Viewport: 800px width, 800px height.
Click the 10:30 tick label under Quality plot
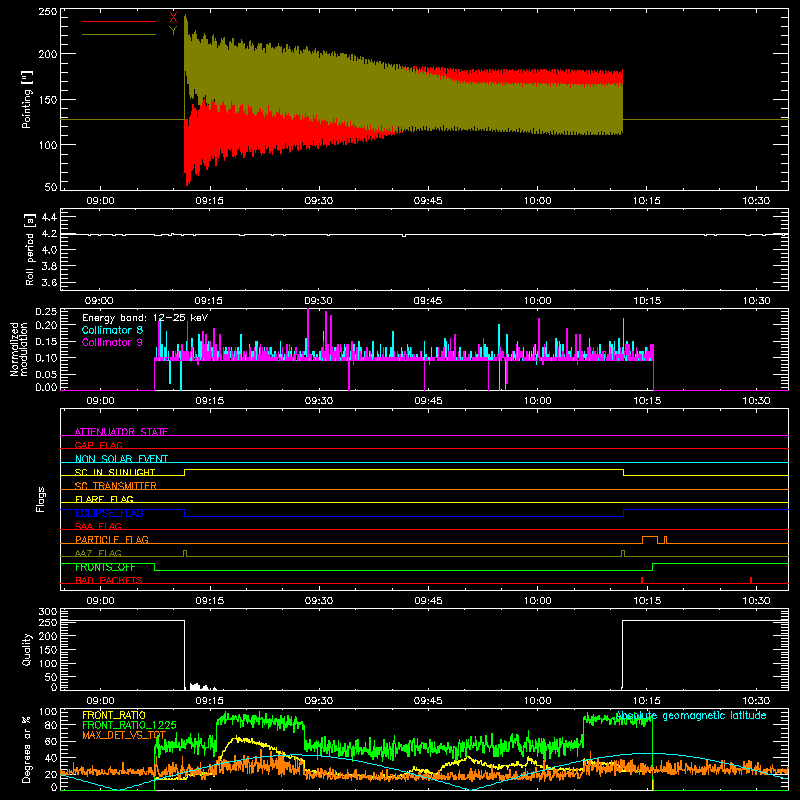(756, 701)
